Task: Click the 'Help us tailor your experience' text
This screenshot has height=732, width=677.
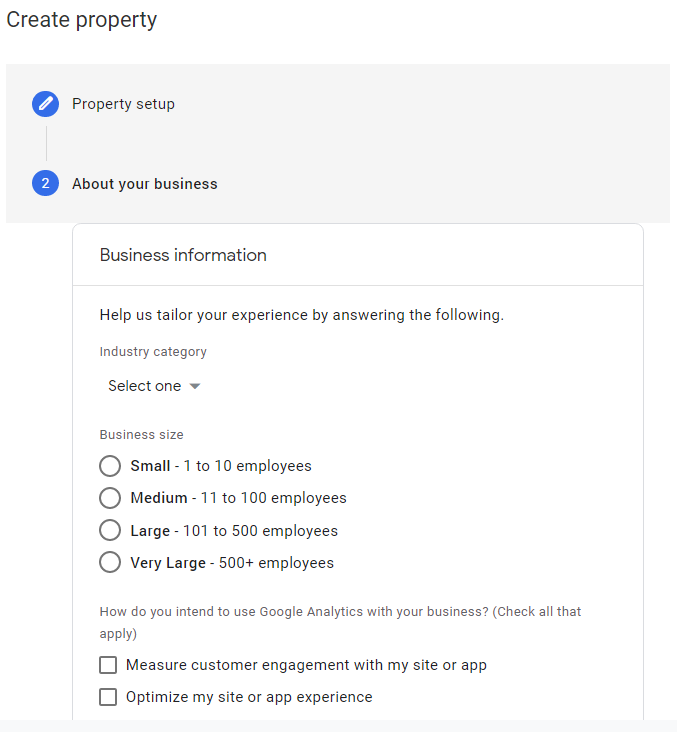Action: [x=301, y=315]
